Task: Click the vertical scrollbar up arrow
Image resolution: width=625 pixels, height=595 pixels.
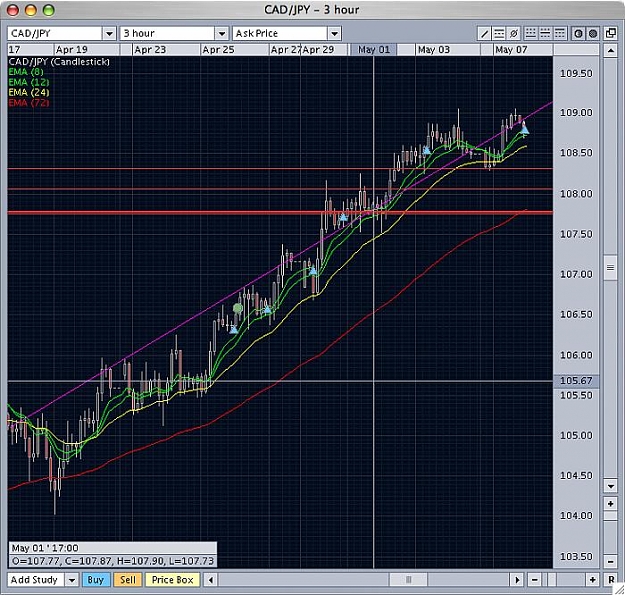Action: 610,51
